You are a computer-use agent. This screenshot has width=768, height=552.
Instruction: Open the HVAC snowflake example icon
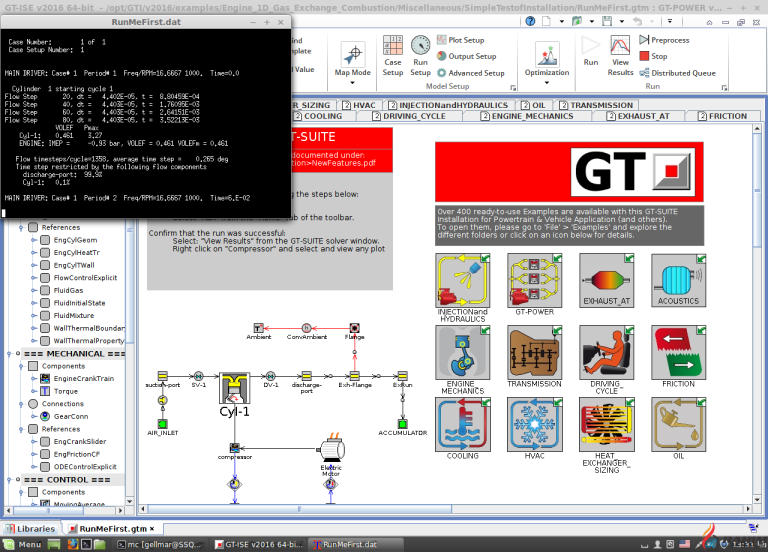(534, 425)
